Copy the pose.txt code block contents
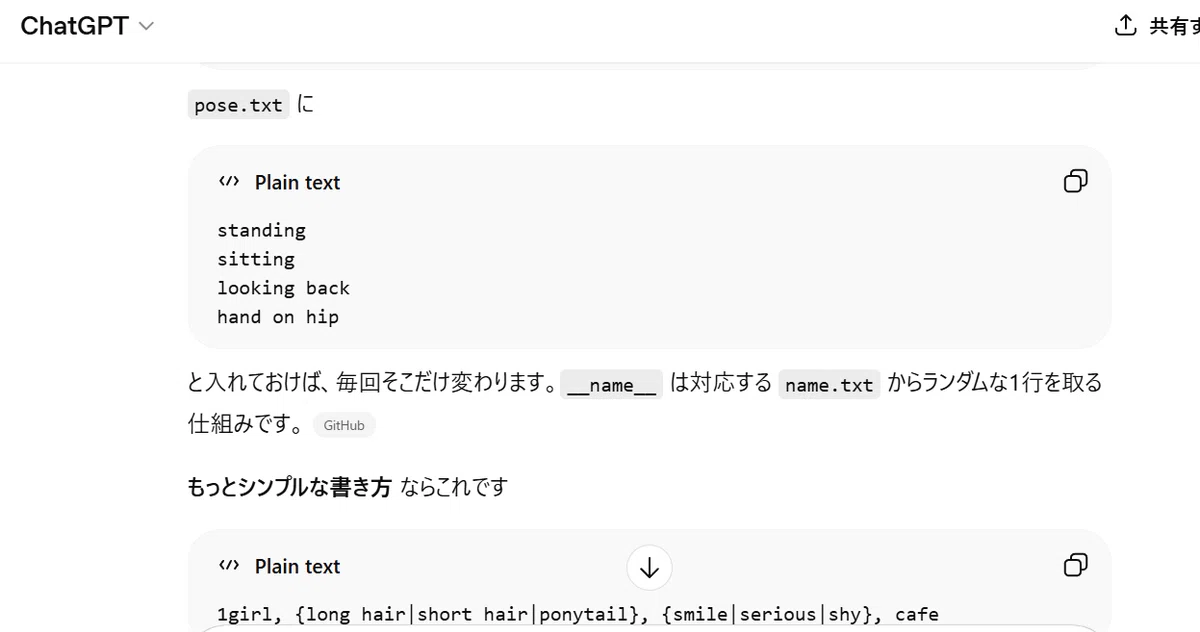The height and width of the screenshot is (632, 1200). click(1076, 181)
